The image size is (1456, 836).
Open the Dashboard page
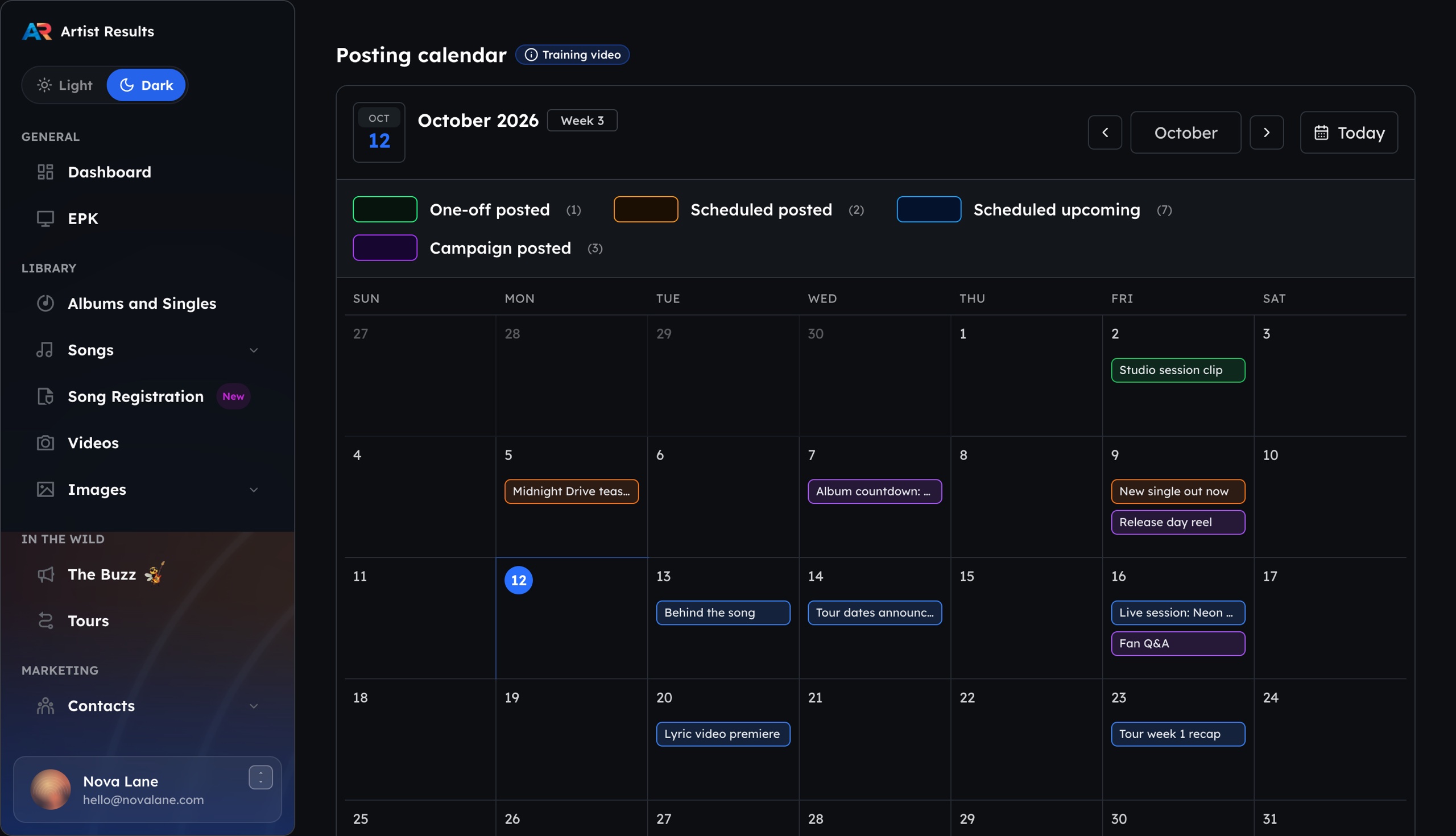coord(148,172)
